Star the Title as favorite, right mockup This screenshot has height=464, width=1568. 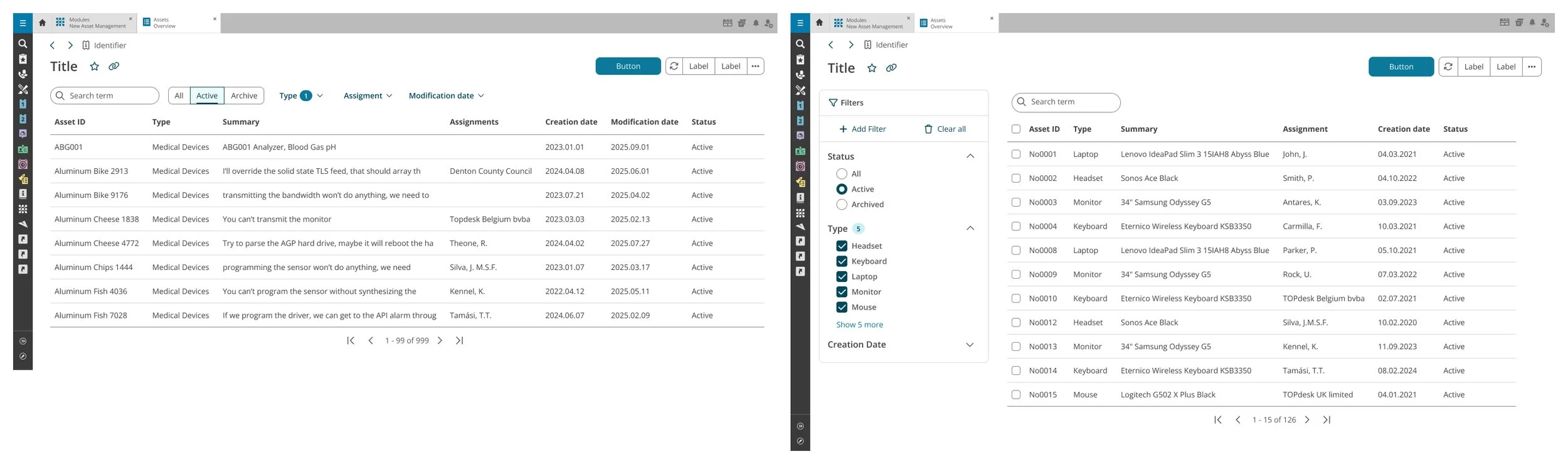coord(872,68)
